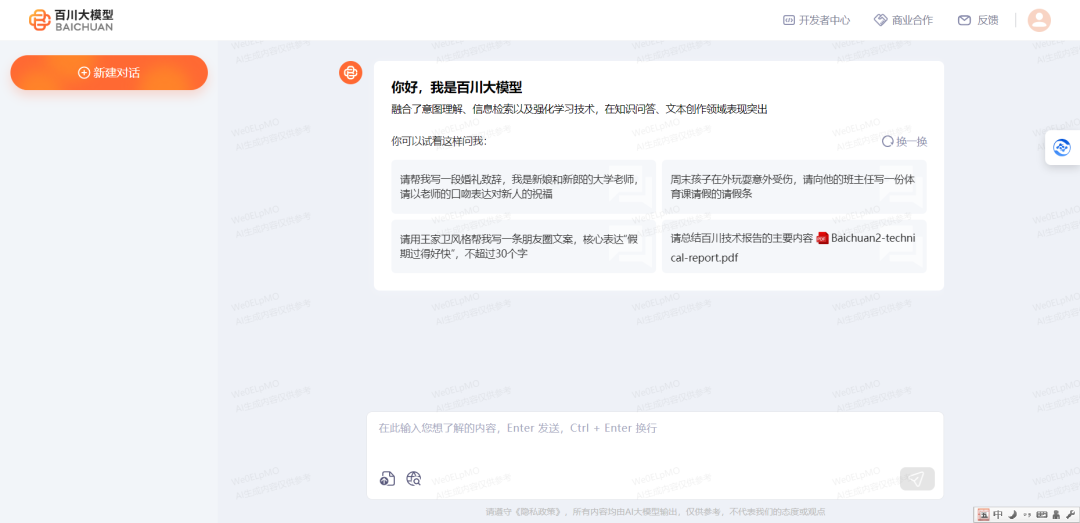1080x523 pixels.
Task: Toggle the punctuation mode in the IME bar
Action: coord(1027,515)
